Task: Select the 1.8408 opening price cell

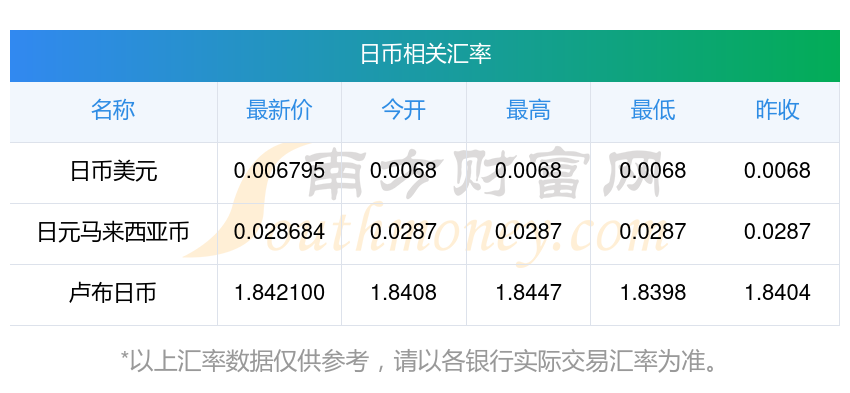Action: pos(403,293)
